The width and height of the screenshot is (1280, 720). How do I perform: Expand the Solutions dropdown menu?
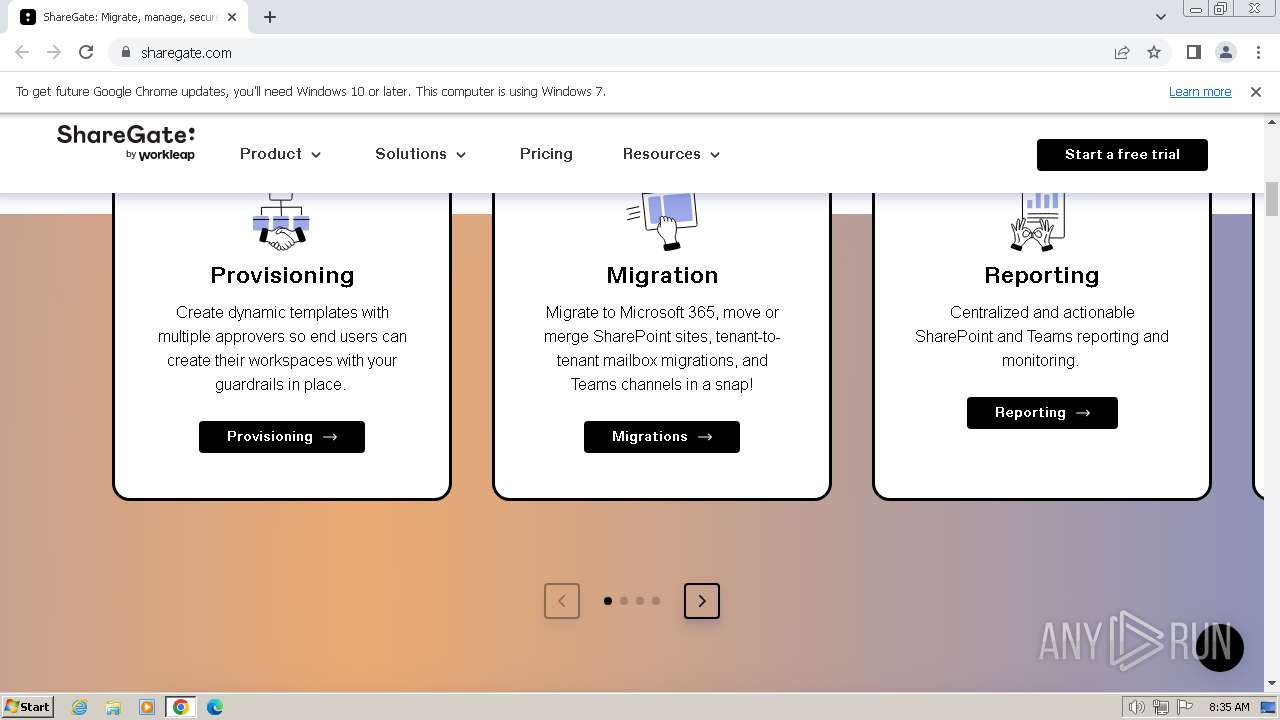click(x=421, y=154)
